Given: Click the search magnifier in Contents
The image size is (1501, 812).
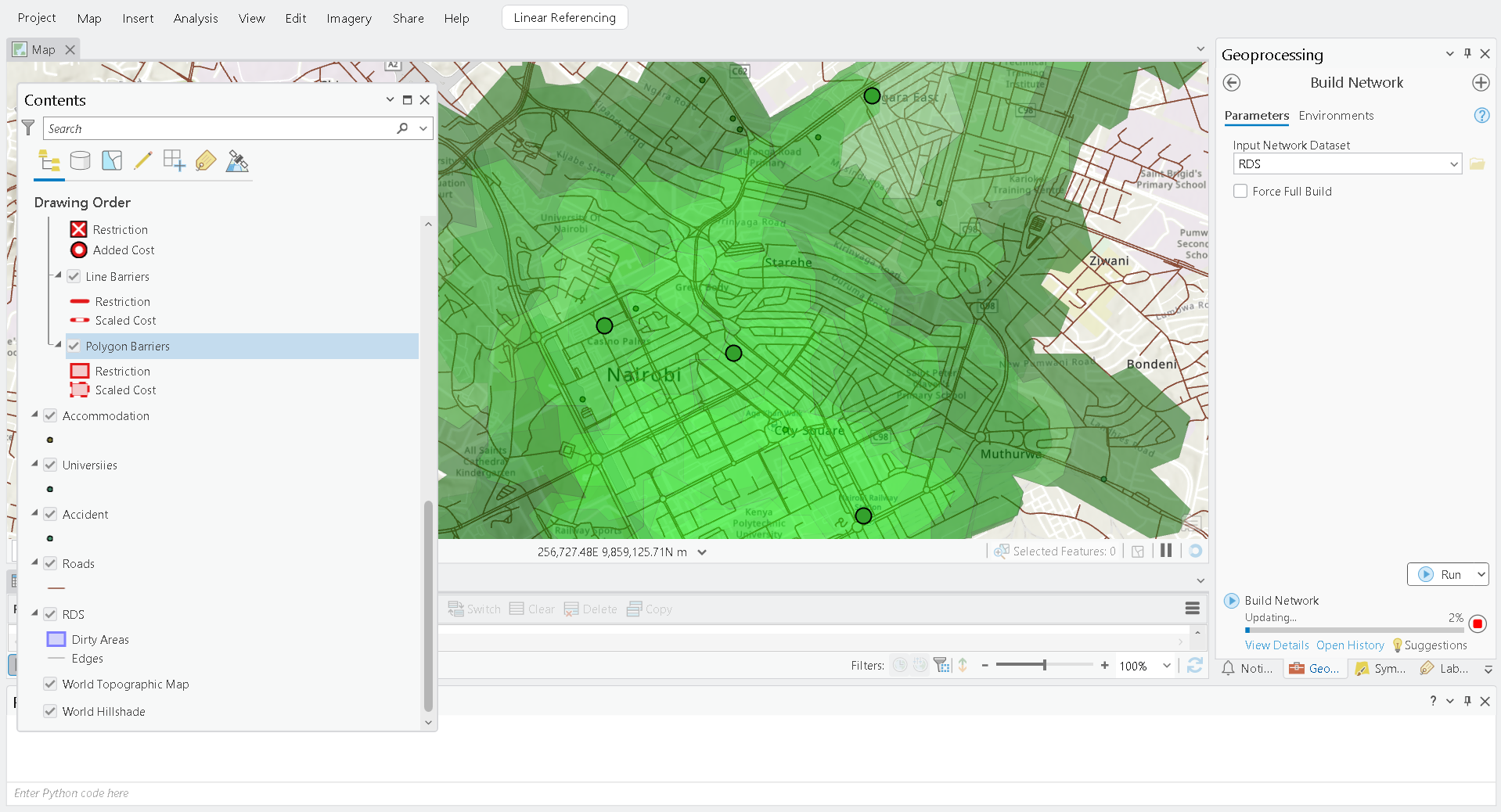Looking at the screenshot, I should click(x=402, y=128).
